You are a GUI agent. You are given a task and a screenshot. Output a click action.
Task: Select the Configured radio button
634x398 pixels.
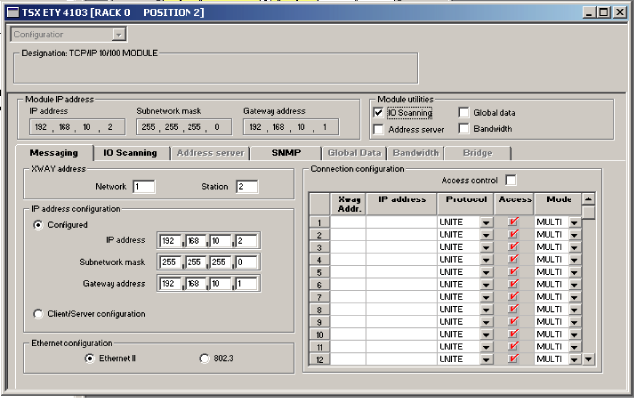38,225
